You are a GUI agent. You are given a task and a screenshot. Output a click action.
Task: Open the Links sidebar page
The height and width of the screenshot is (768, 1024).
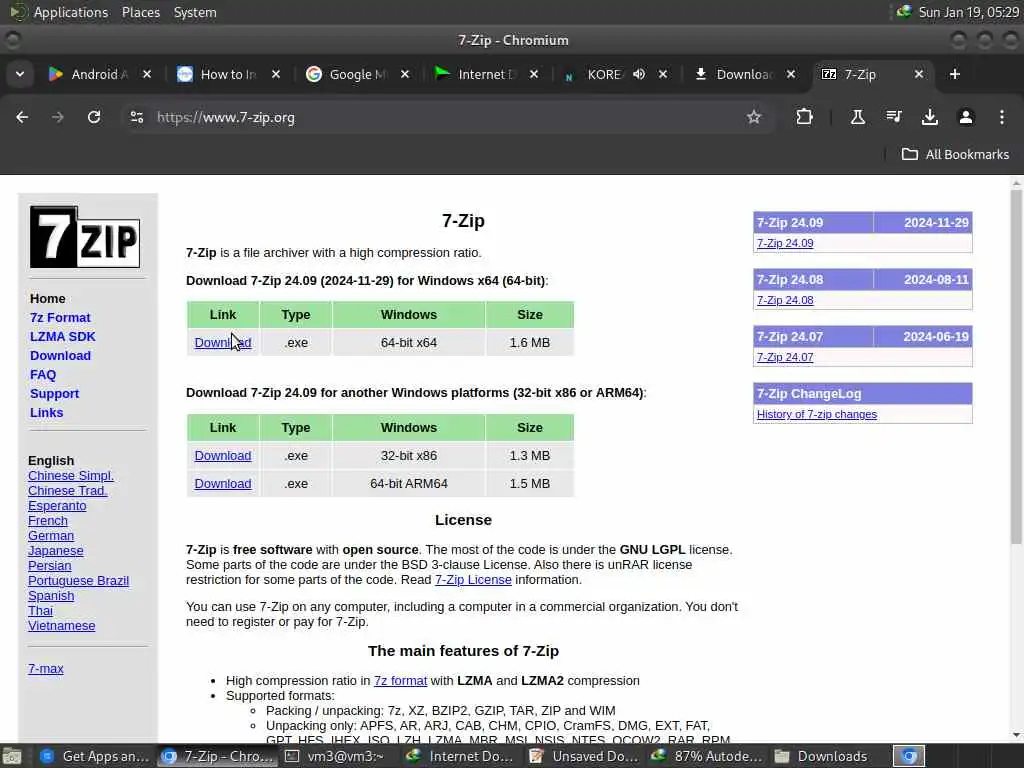tap(46, 413)
